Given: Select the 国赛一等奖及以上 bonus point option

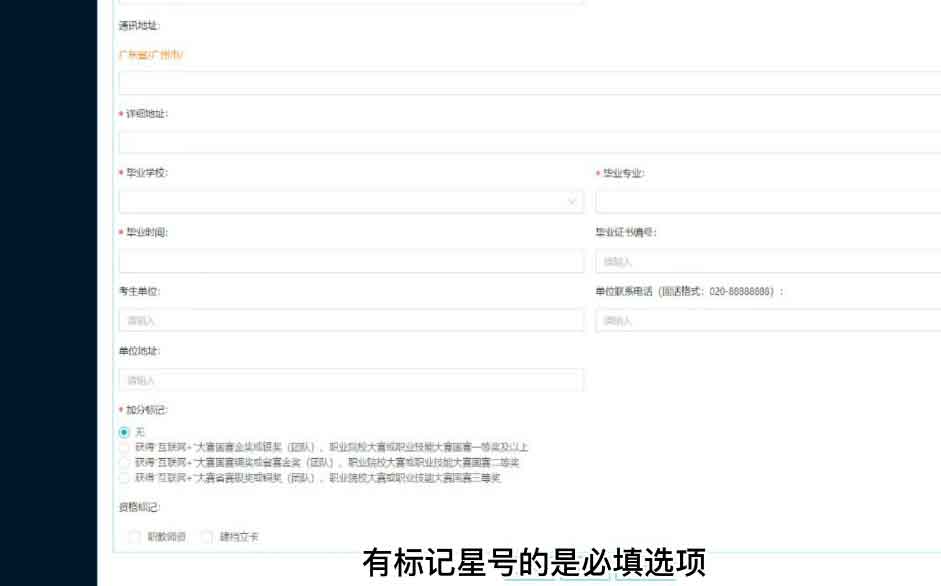Looking at the screenshot, I should (x=123, y=447).
